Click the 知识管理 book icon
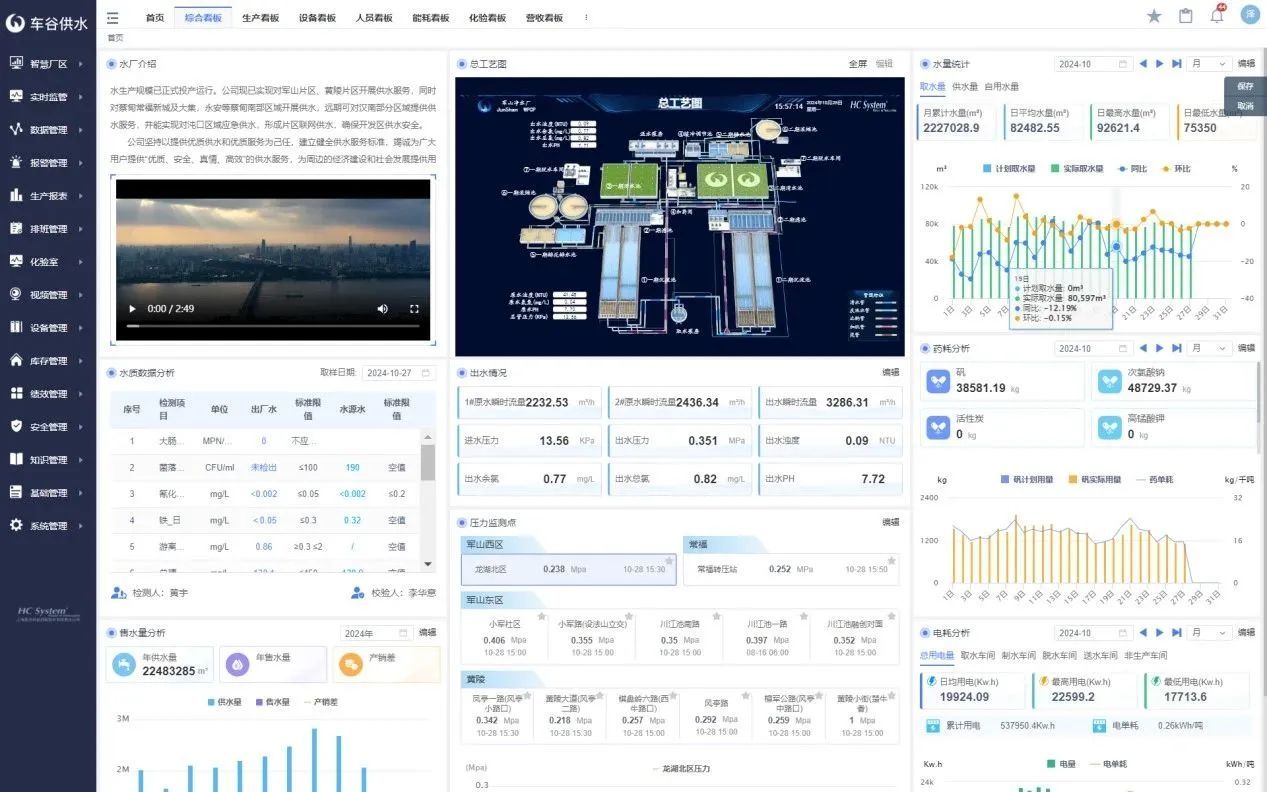The image size is (1267, 792). pyautogui.click(x=16, y=459)
